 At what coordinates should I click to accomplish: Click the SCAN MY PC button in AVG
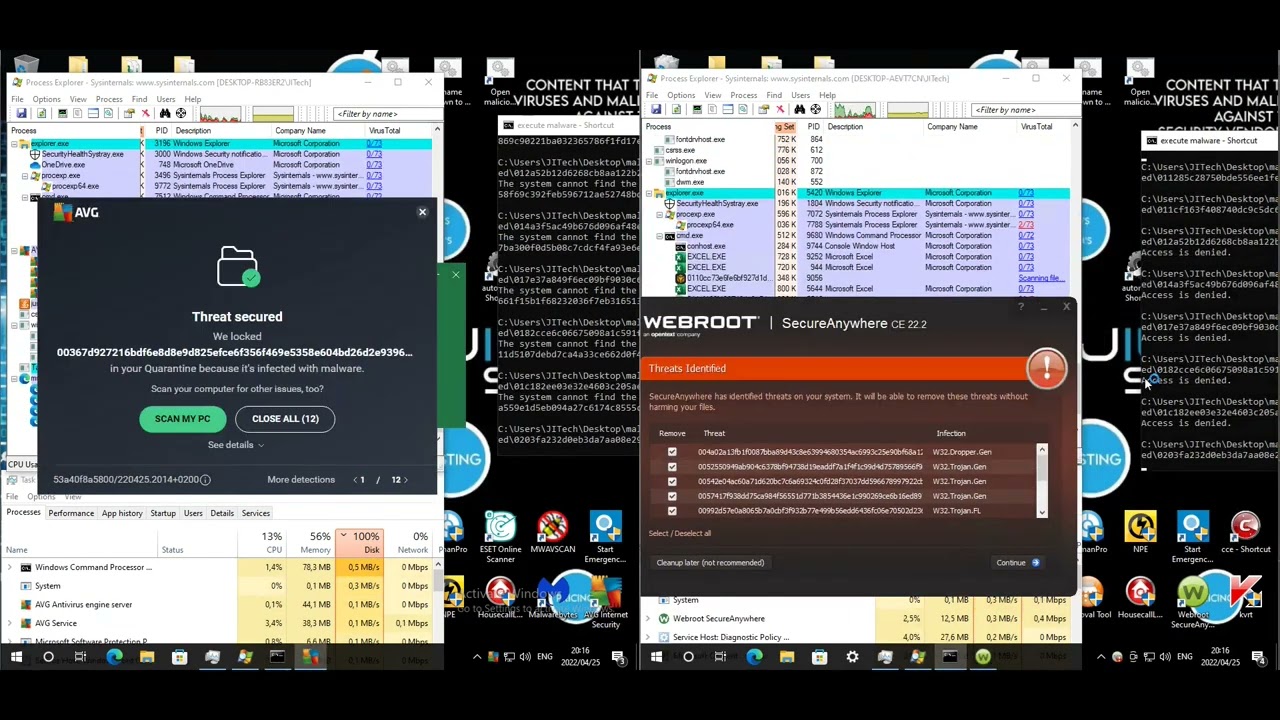coord(182,419)
